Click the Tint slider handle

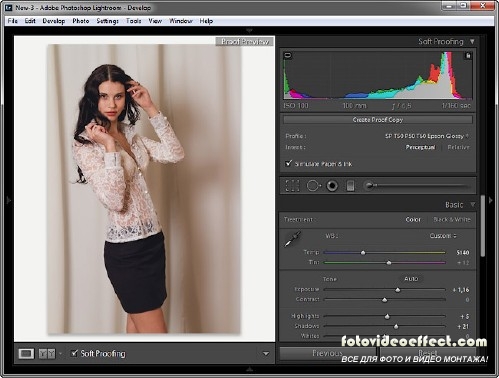(389, 263)
